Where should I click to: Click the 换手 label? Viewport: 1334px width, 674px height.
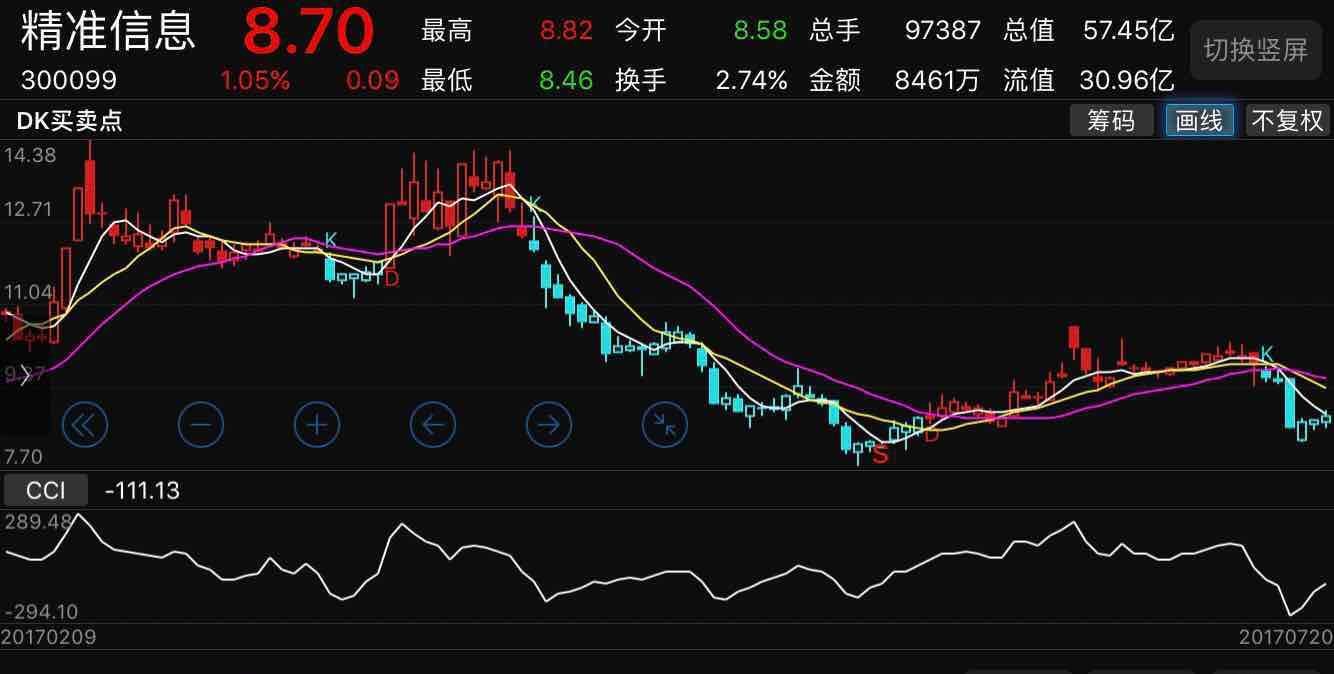click(641, 80)
